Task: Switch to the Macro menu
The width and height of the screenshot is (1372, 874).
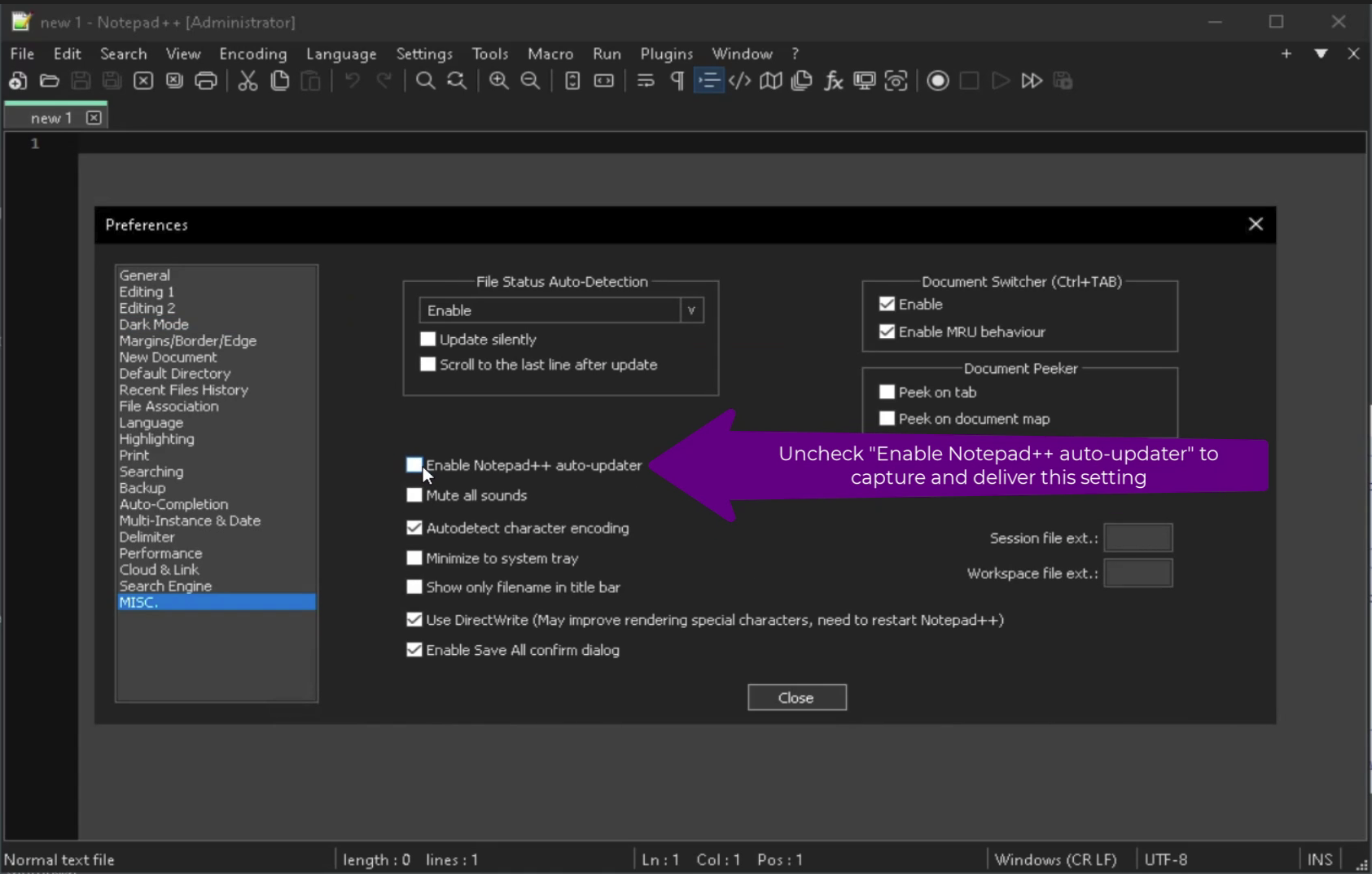Action: pos(550,53)
